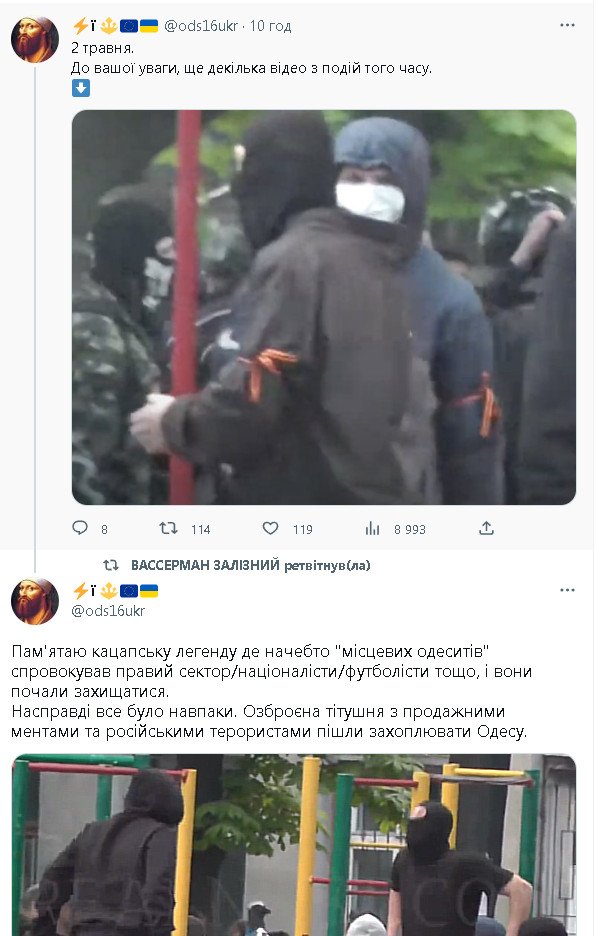Click the blue down-arrow emoji
The width and height of the screenshot is (596, 936).
81,88
